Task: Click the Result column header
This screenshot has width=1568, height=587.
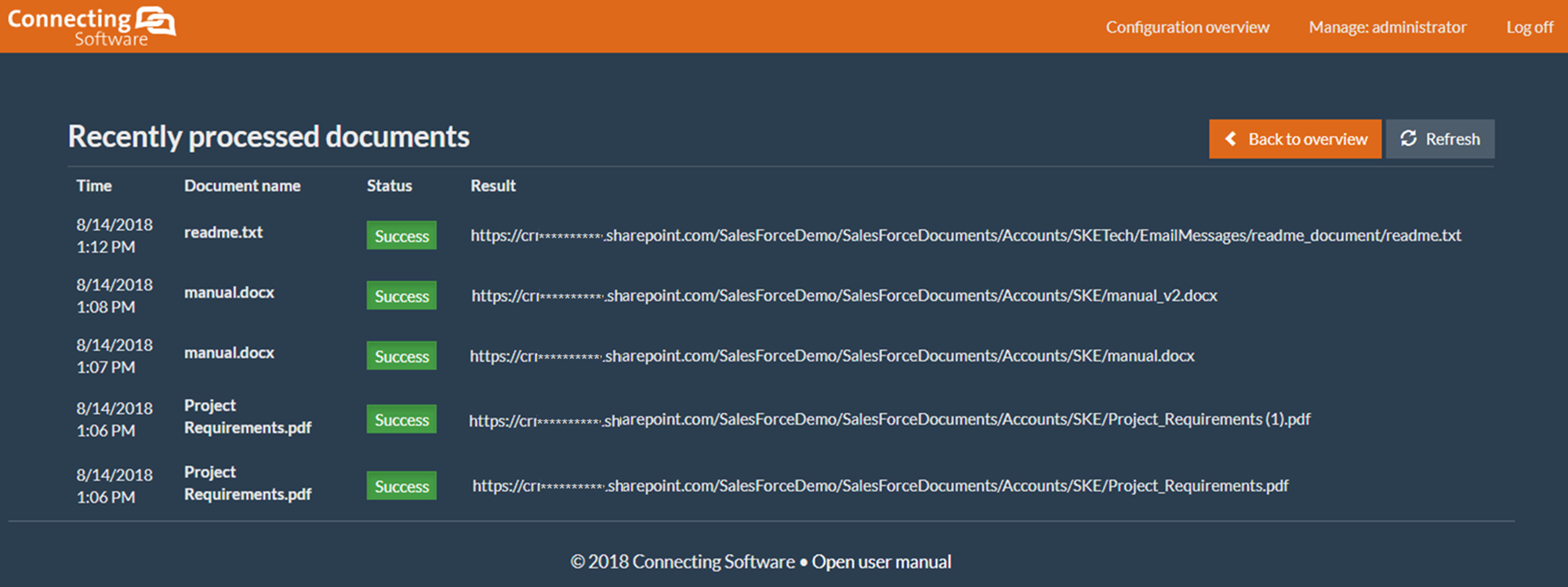Action: [492, 186]
